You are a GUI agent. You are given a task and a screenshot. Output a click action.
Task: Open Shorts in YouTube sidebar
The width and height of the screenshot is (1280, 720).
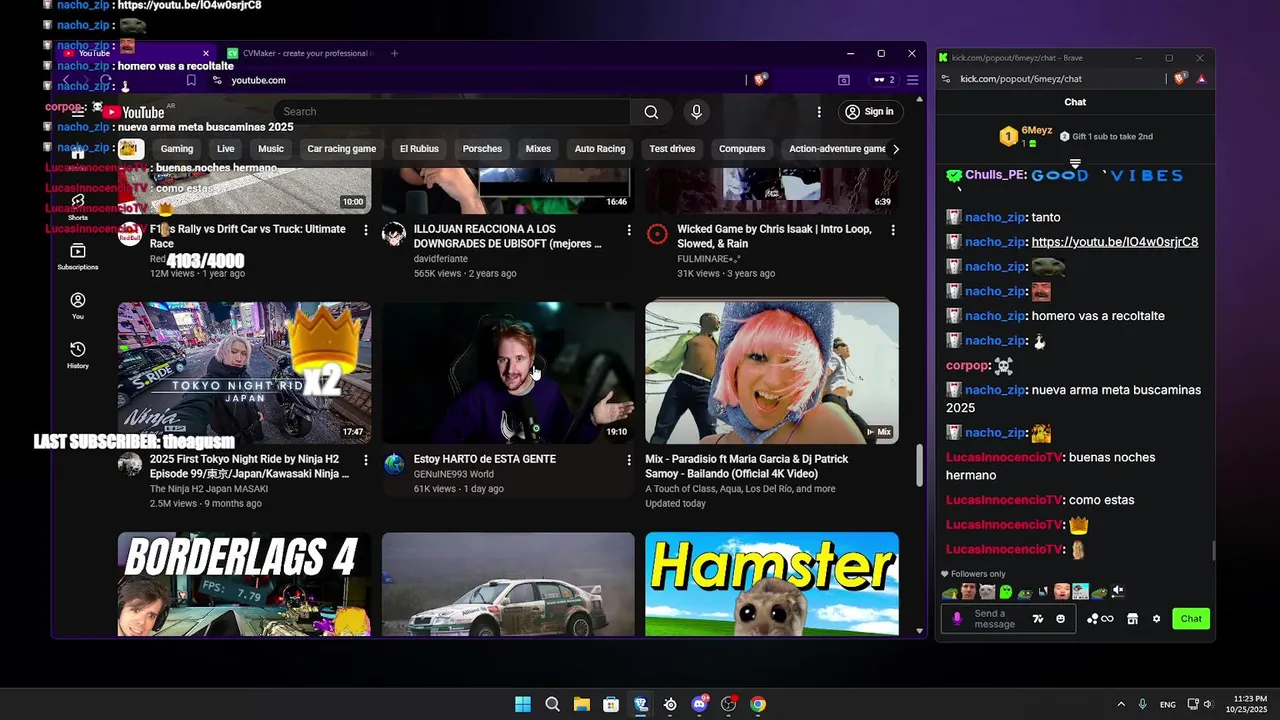coord(78,206)
